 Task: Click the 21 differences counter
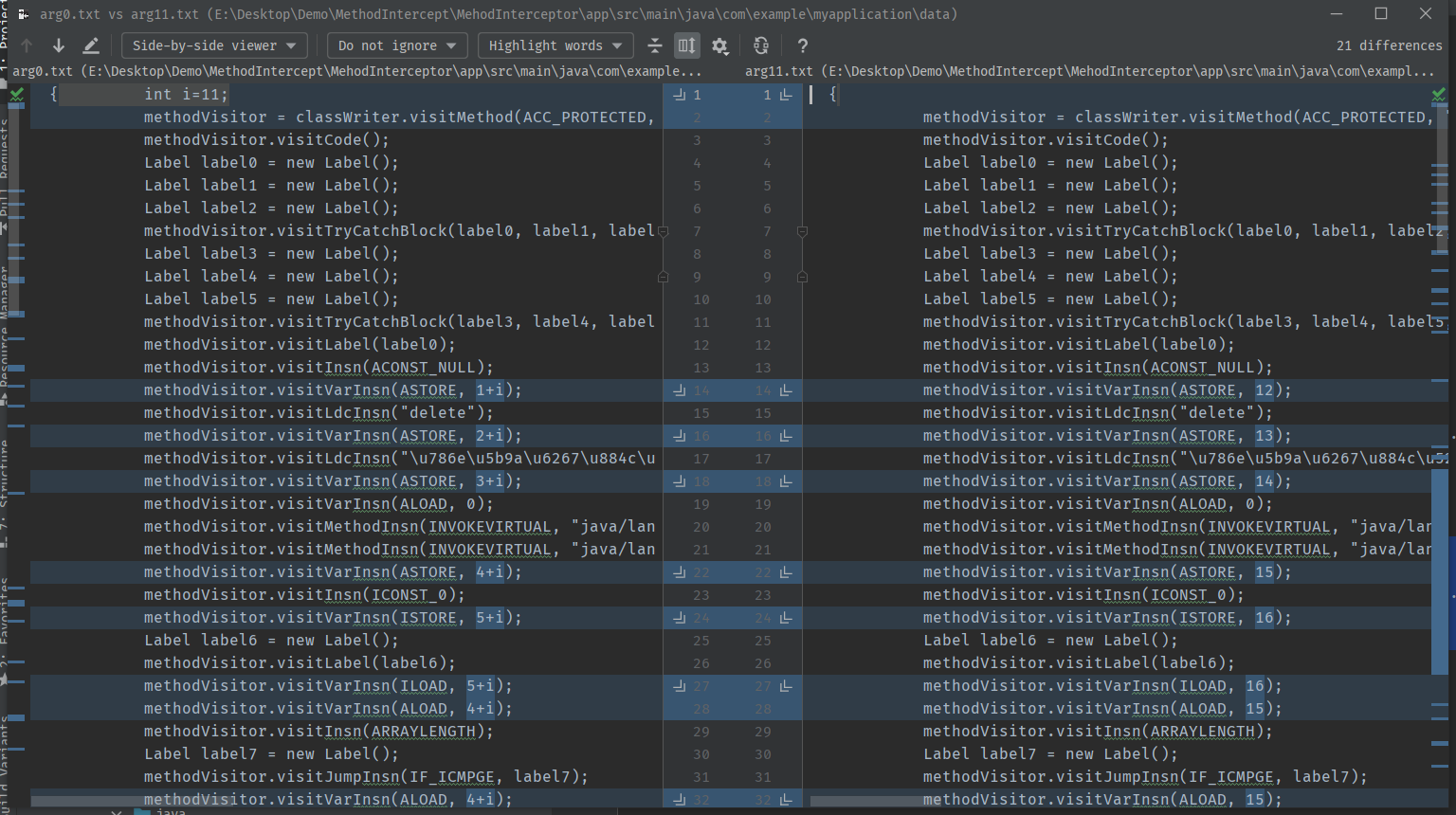(x=1389, y=45)
